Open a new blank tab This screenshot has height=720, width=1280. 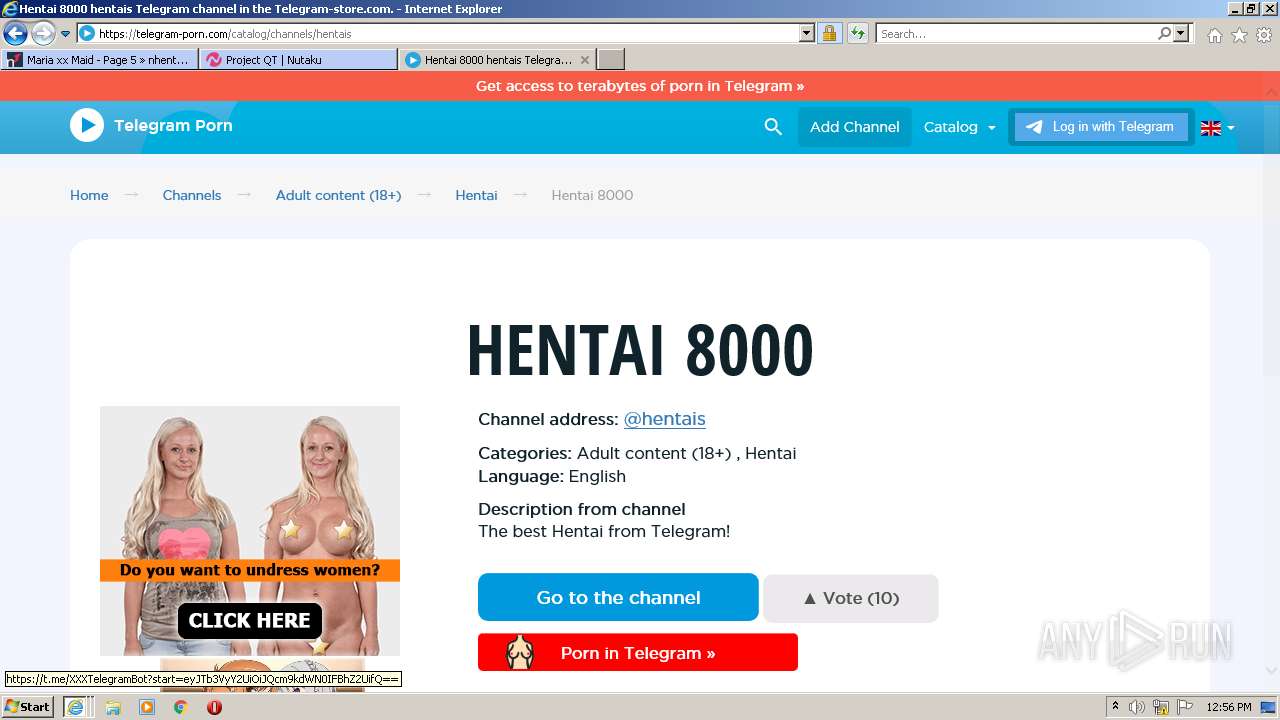pos(611,60)
